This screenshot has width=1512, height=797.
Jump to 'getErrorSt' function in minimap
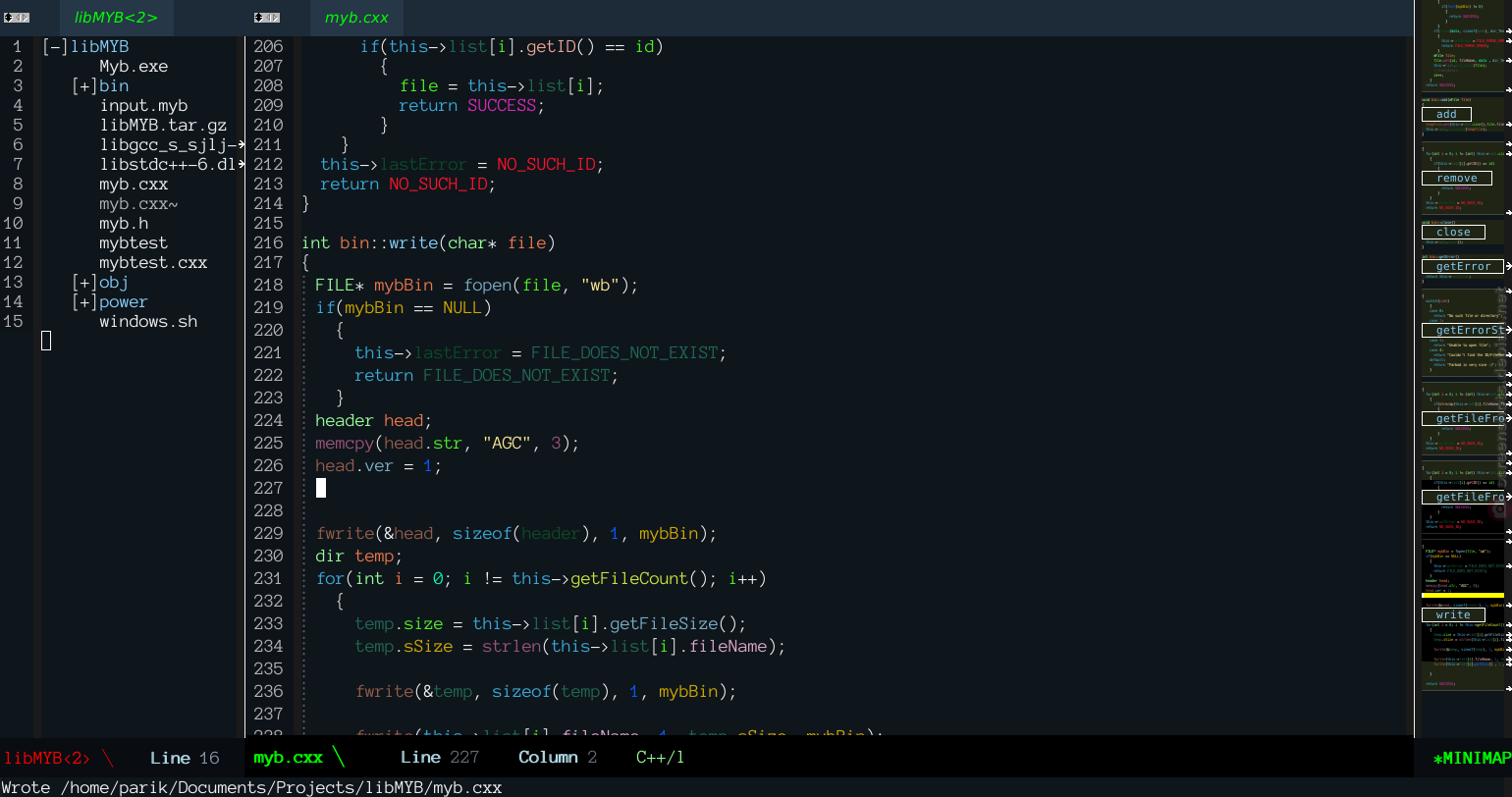(1463, 330)
